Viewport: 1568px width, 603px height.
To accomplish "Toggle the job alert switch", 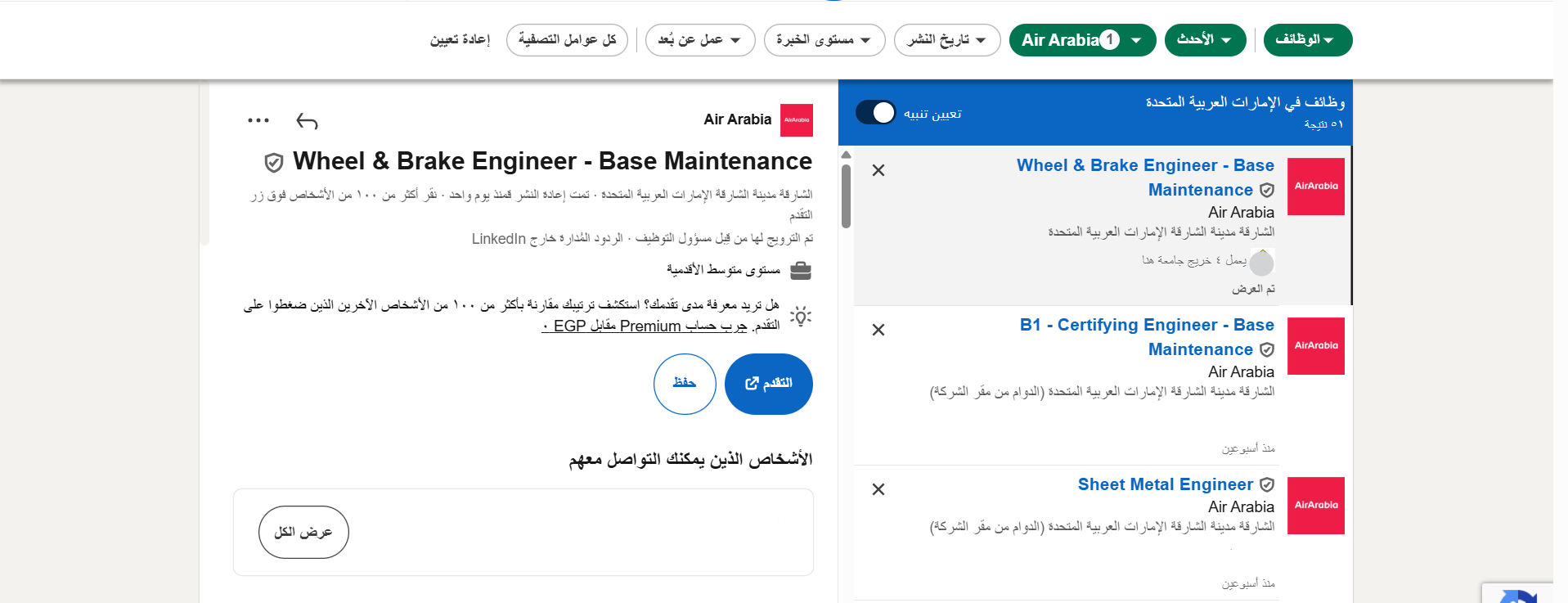I will pyautogui.click(x=876, y=113).
